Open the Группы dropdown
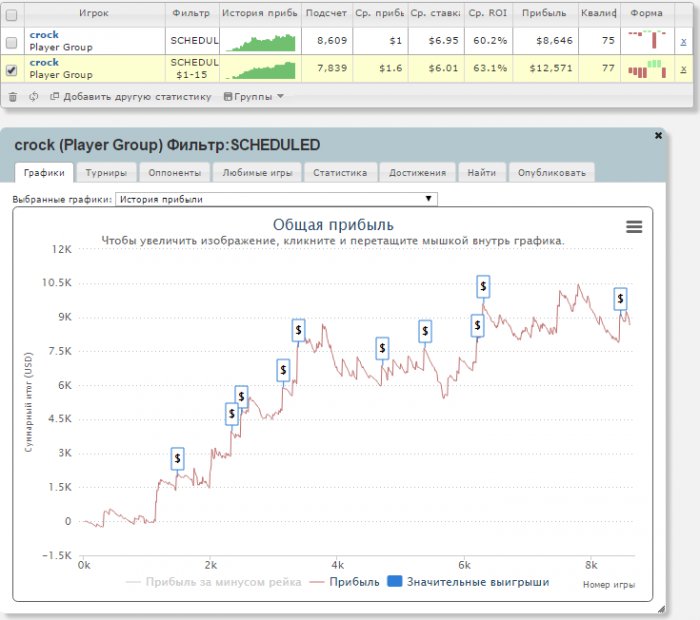The image size is (700, 620). pyautogui.click(x=254, y=96)
